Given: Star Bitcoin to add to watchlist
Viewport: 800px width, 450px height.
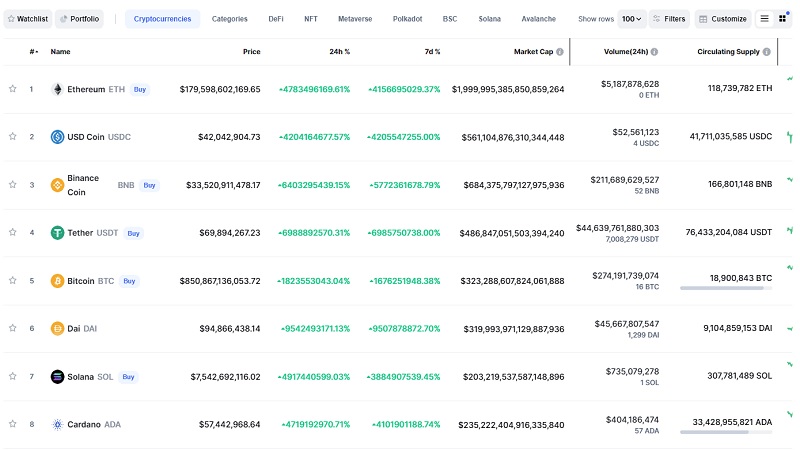Looking at the screenshot, I should pos(13,280).
